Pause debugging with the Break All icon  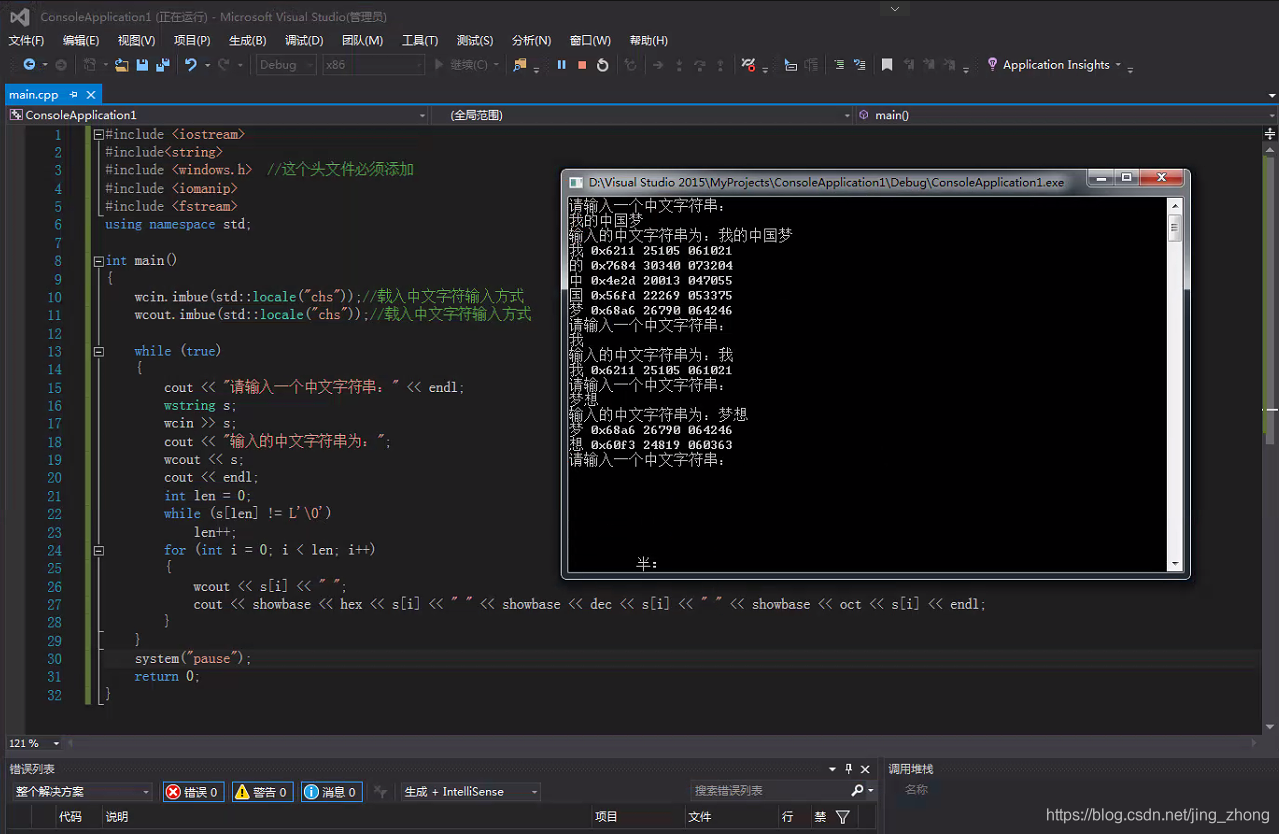click(561, 65)
